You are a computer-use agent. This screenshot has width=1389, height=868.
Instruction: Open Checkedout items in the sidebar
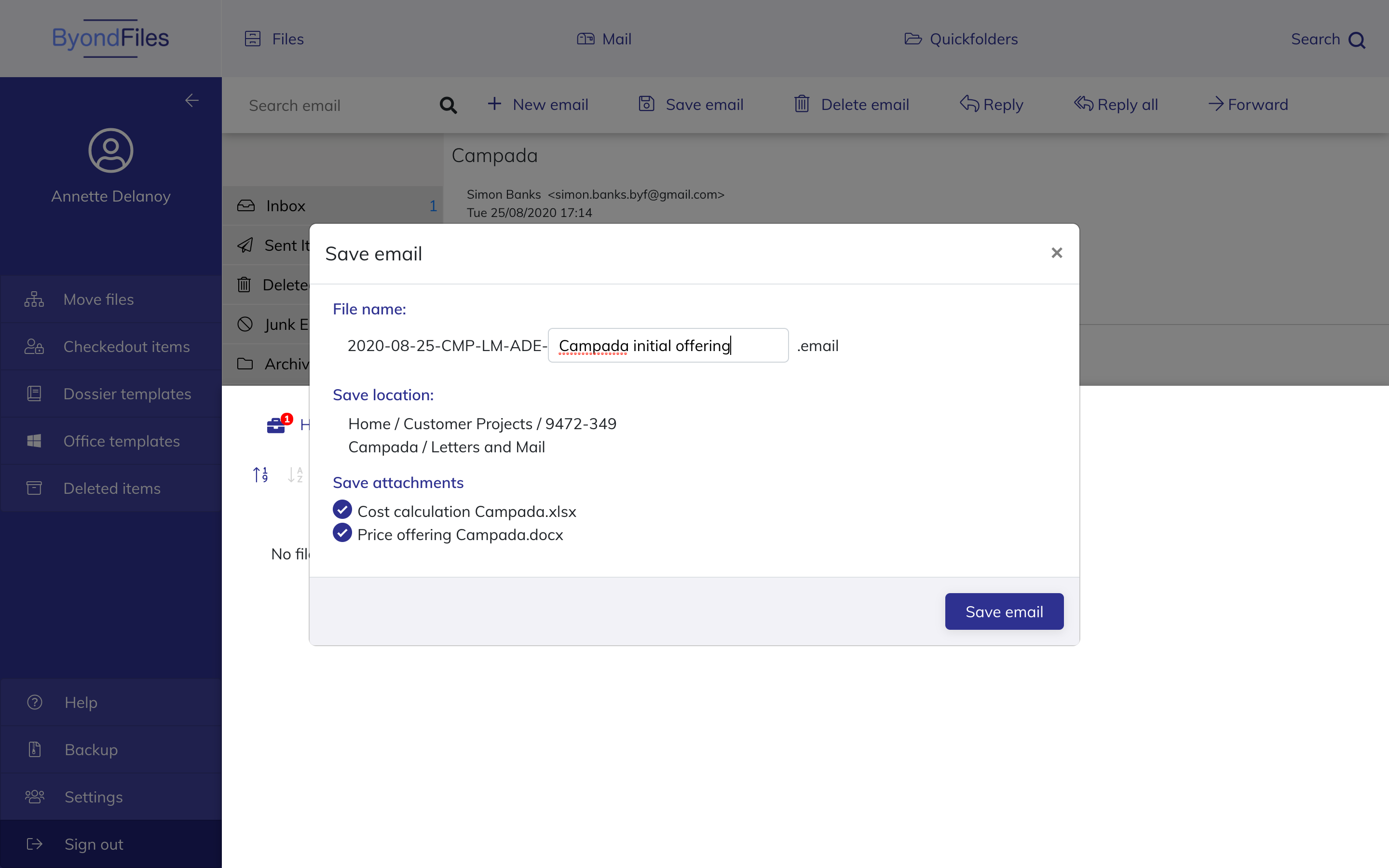point(126,347)
